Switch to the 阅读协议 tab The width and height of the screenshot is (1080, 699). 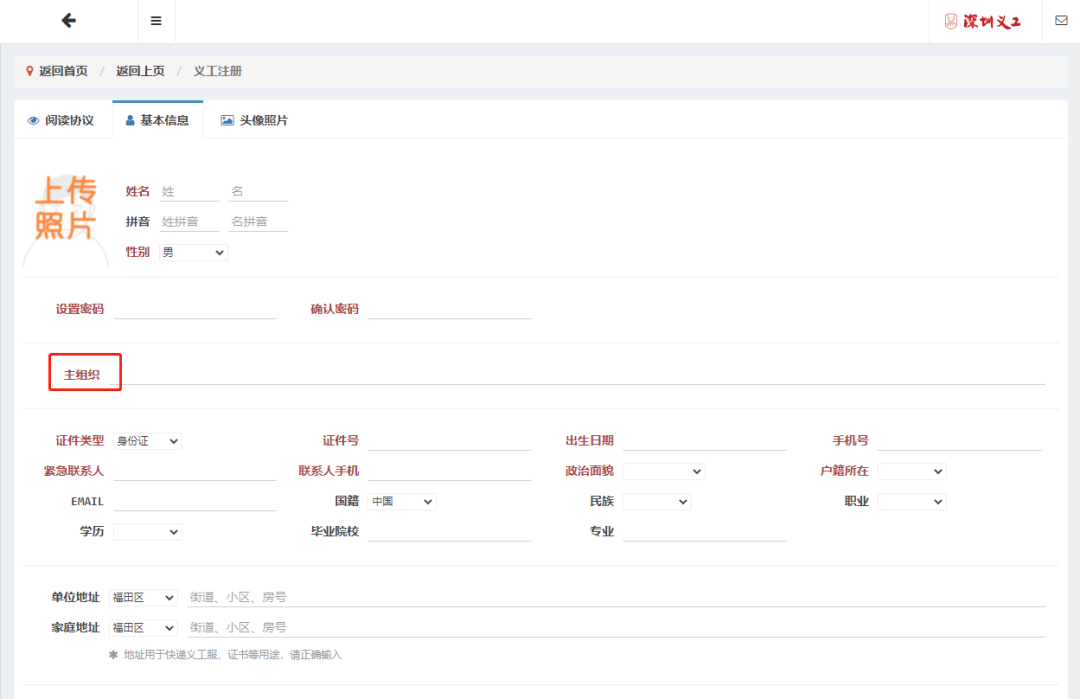coord(62,120)
